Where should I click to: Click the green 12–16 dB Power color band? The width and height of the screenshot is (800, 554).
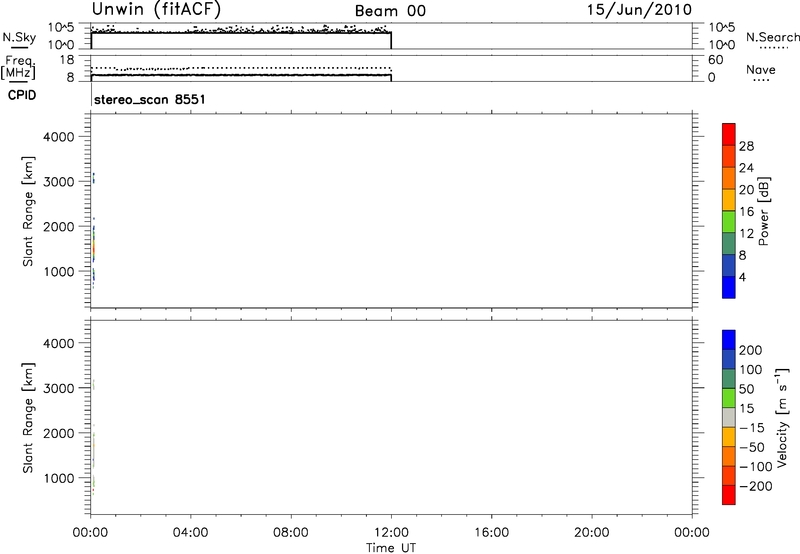tap(729, 221)
